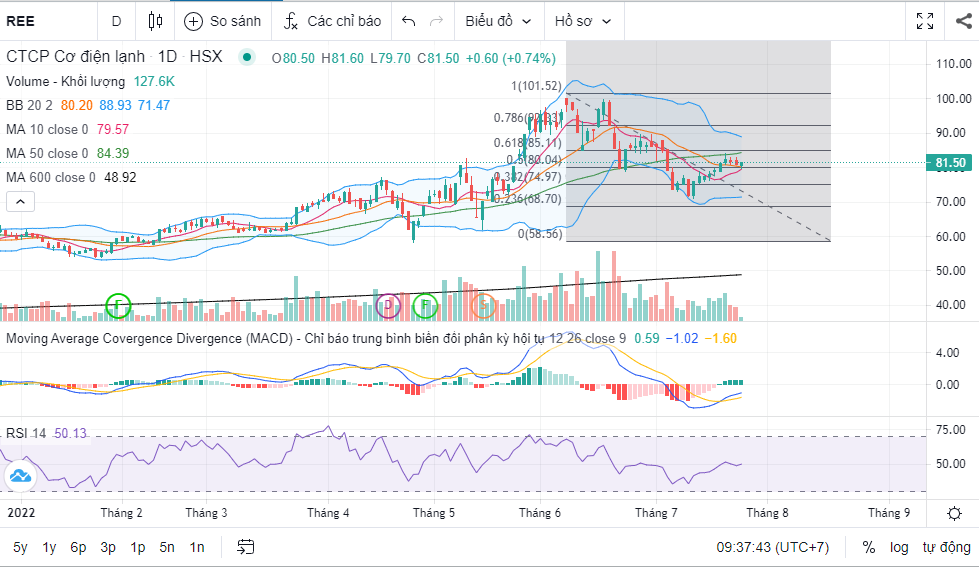This screenshot has height=567, width=979.
Task: Open the go to date calendar icon
Action: click(246, 547)
